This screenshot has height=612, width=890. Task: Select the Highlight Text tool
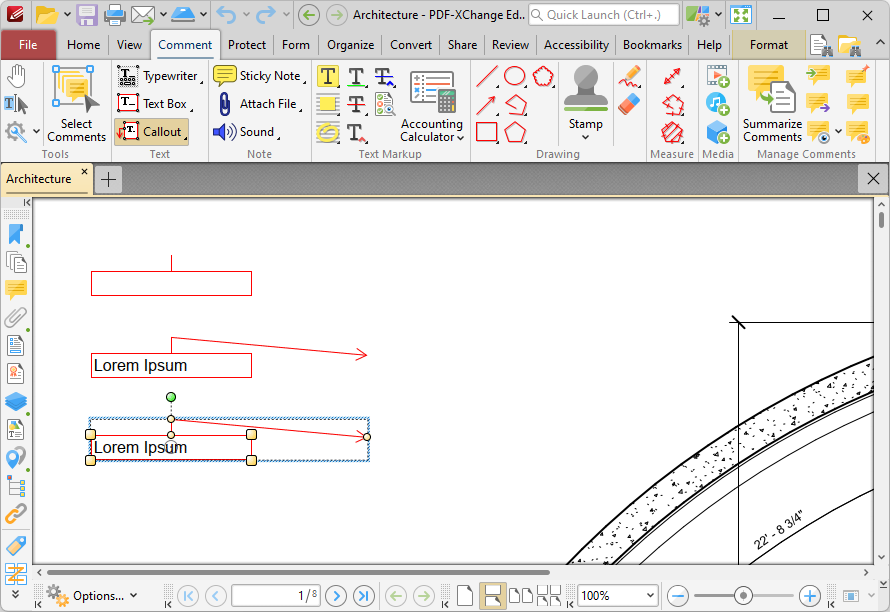(x=328, y=76)
